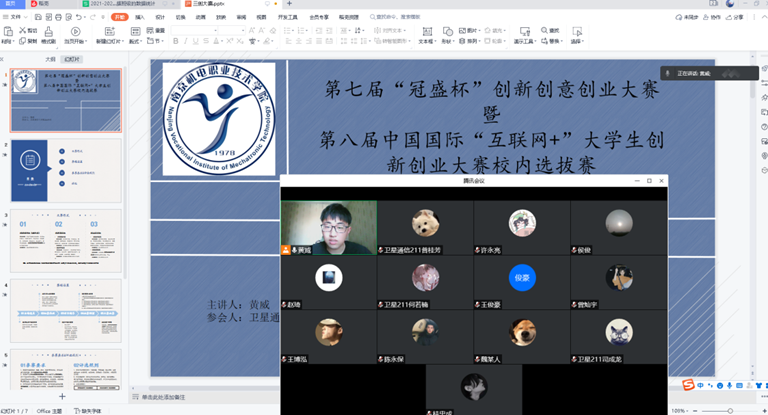Toggle bold formatting
Viewport: 768px width, 415px height.
(174, 42)
